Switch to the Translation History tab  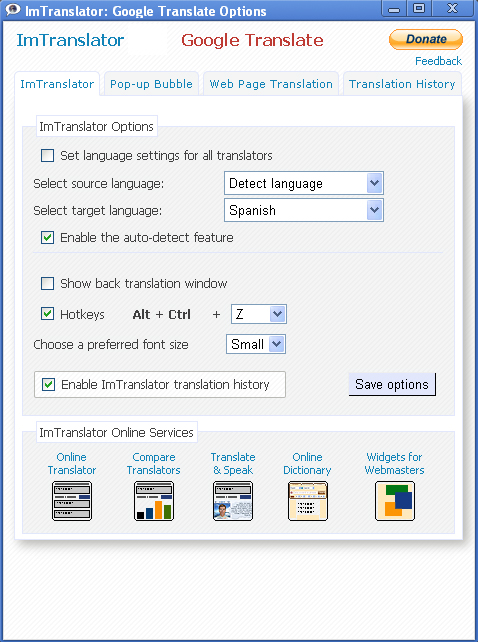[x=402, y=84]
